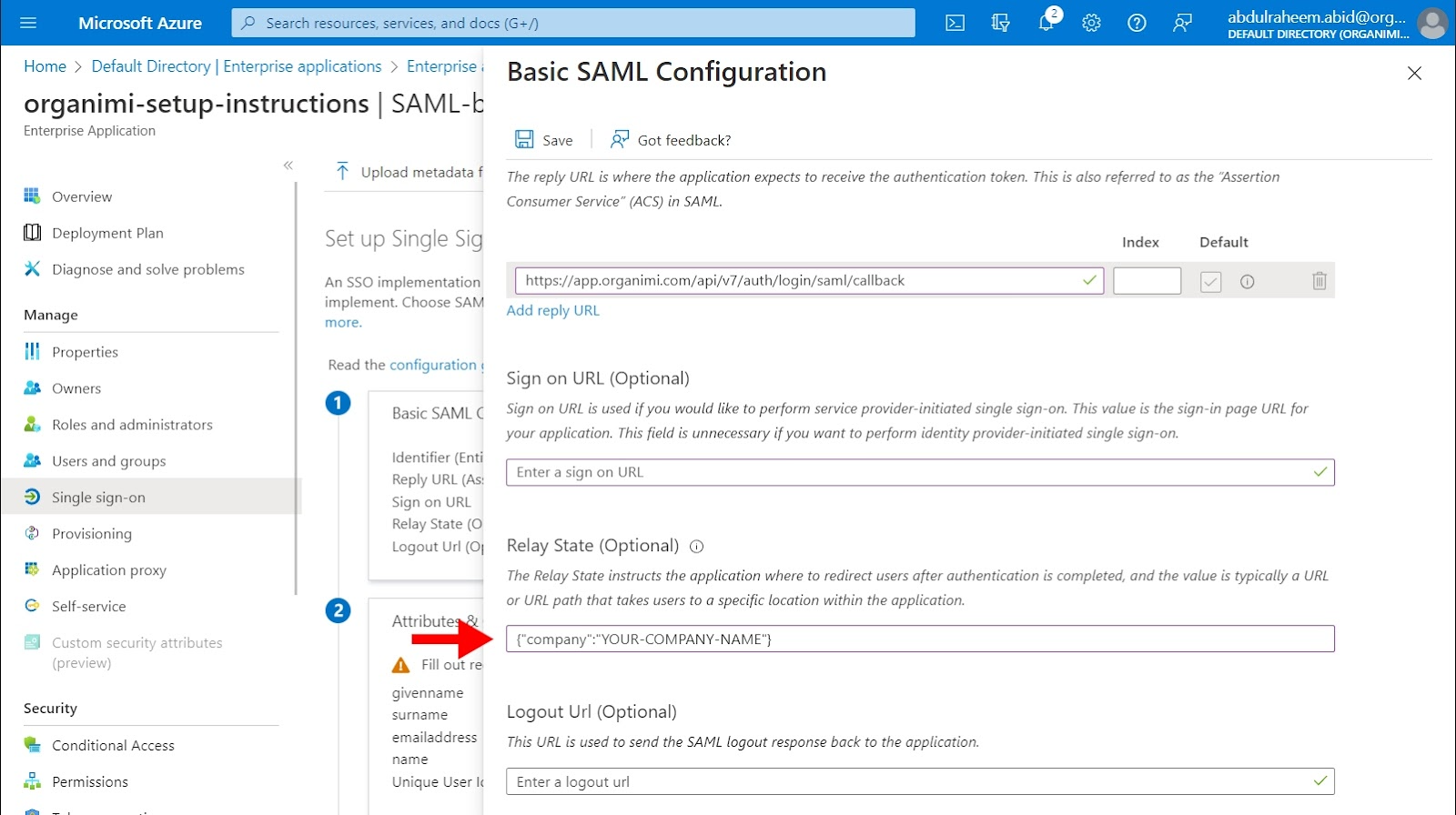Screen dimensions: 1456x815
Task: Open portal settings gear
Action: tap(1091, 23)
